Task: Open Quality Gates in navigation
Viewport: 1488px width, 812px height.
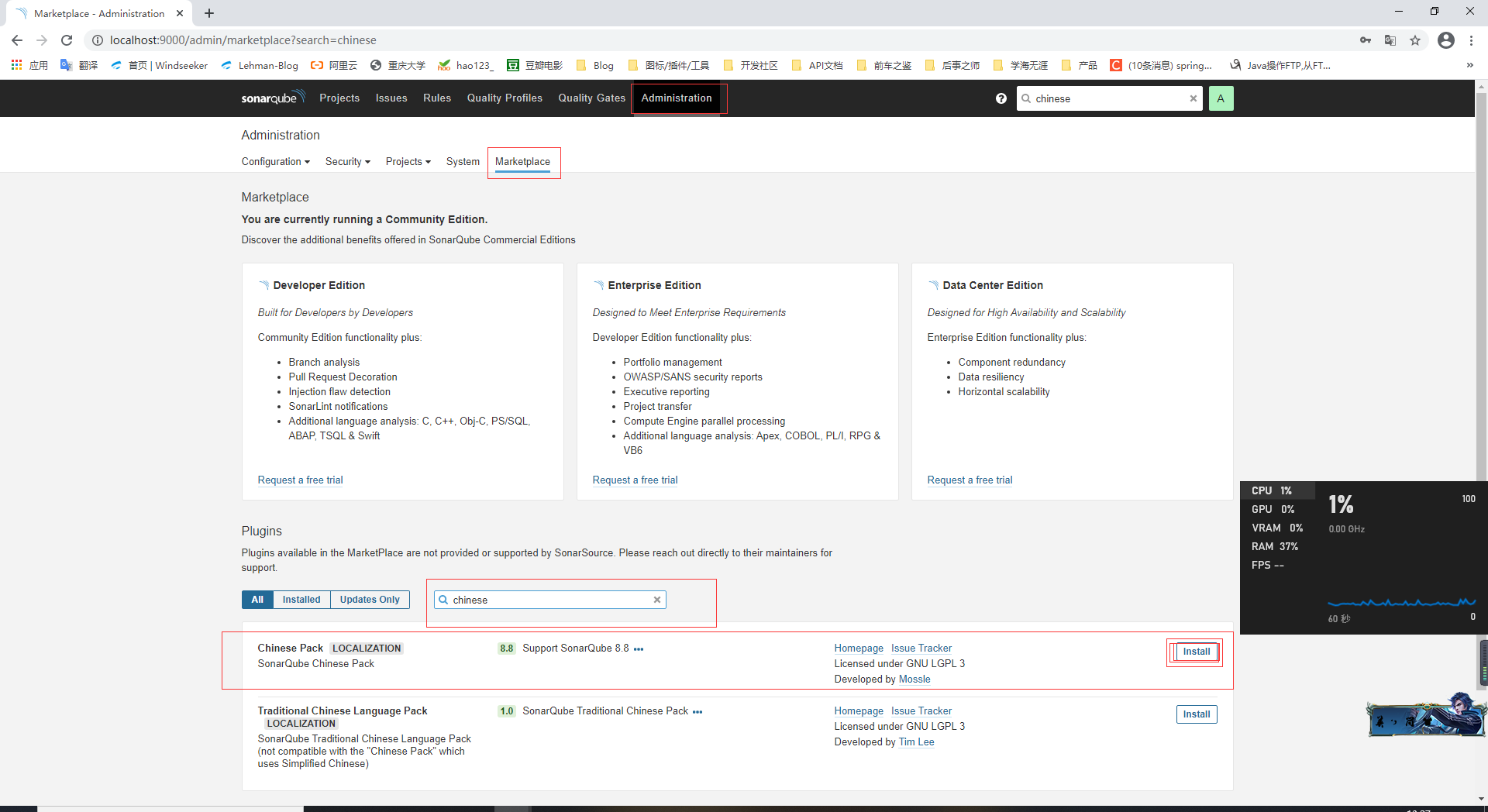Action: [x=592, y=98]
